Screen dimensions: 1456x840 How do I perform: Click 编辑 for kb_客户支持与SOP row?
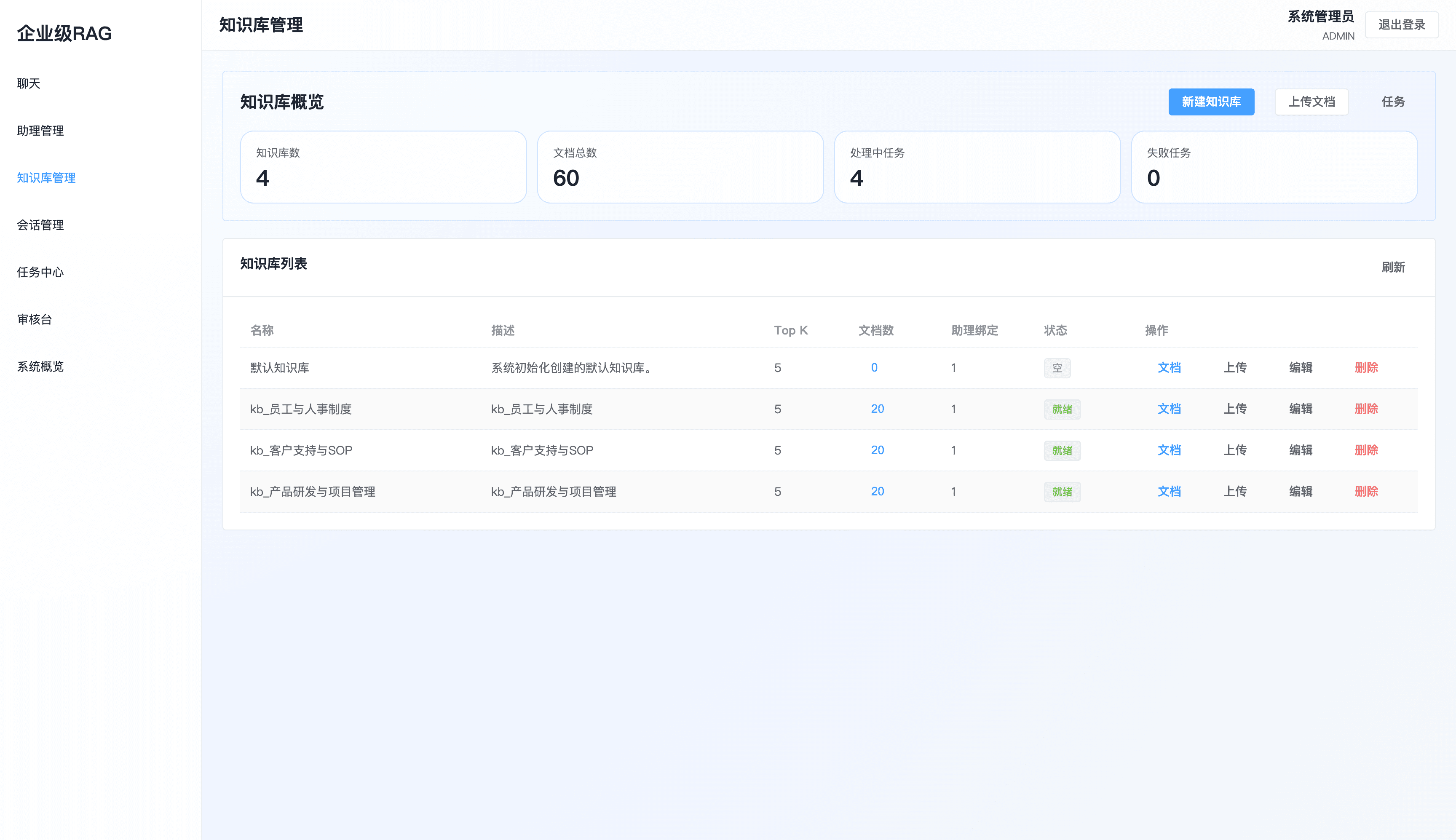coord(1300,450)
